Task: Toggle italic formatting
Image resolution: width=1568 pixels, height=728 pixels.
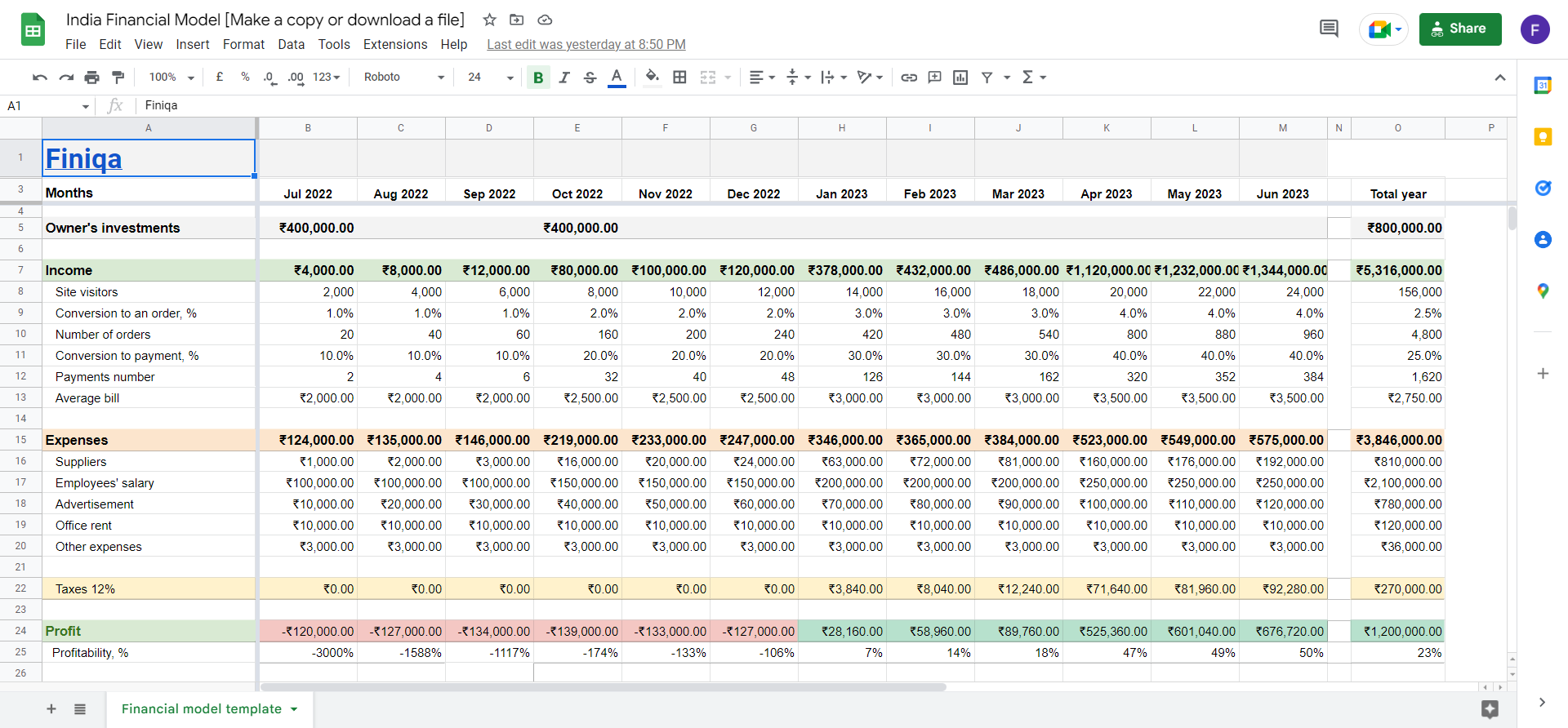Action: coord(564,78)
